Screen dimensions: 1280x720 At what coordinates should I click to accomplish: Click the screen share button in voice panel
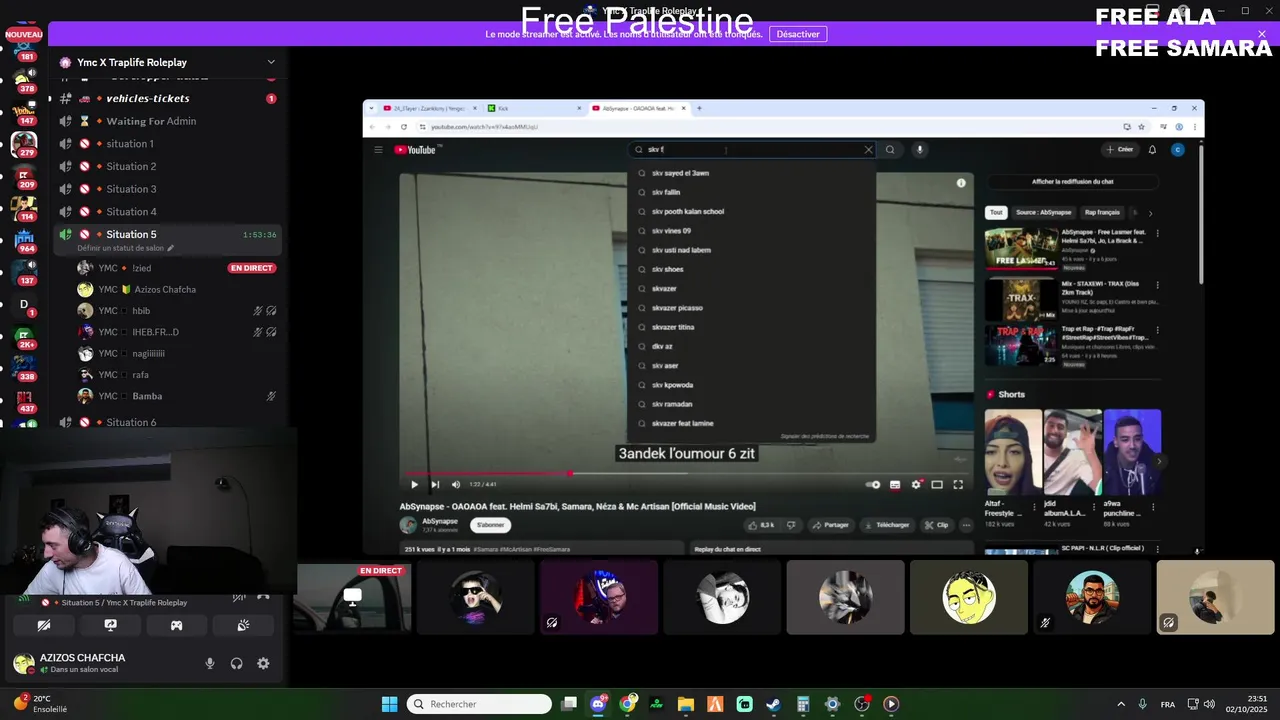(110, 625)
